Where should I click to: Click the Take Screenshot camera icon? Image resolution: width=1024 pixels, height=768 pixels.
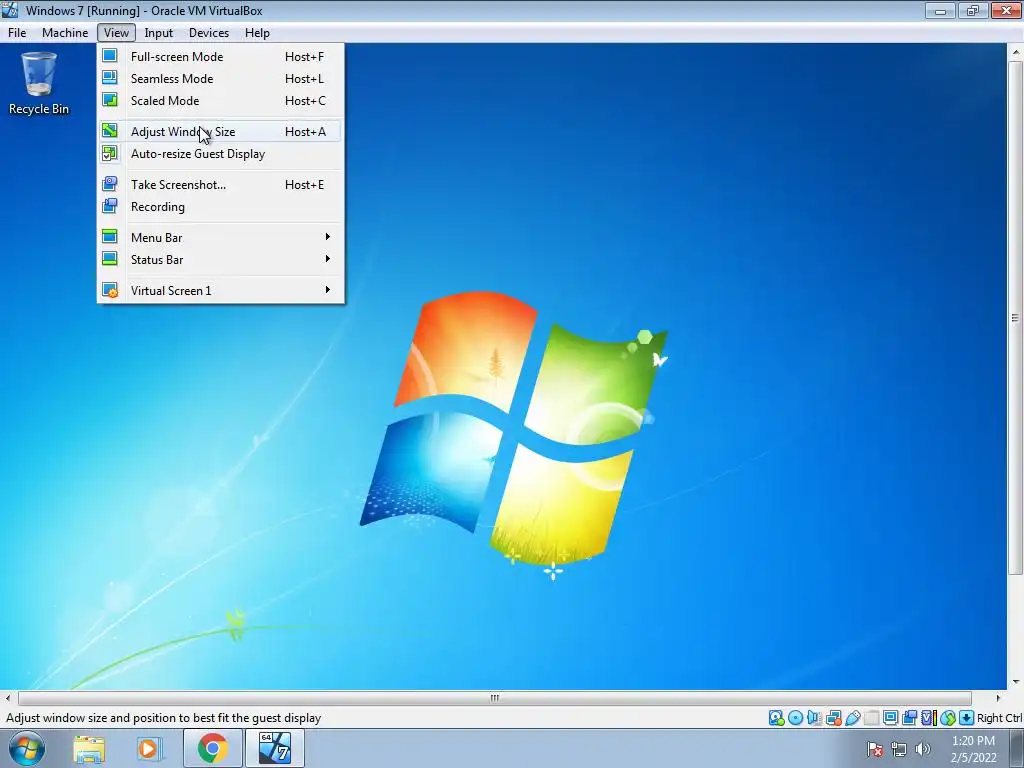pos(110,184)
